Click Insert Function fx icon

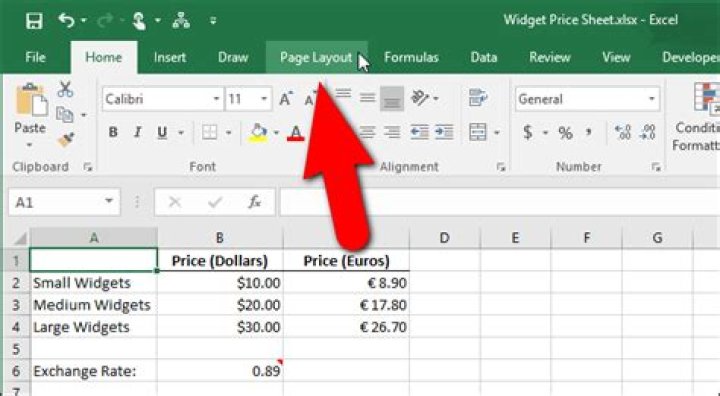pos(255,202)
